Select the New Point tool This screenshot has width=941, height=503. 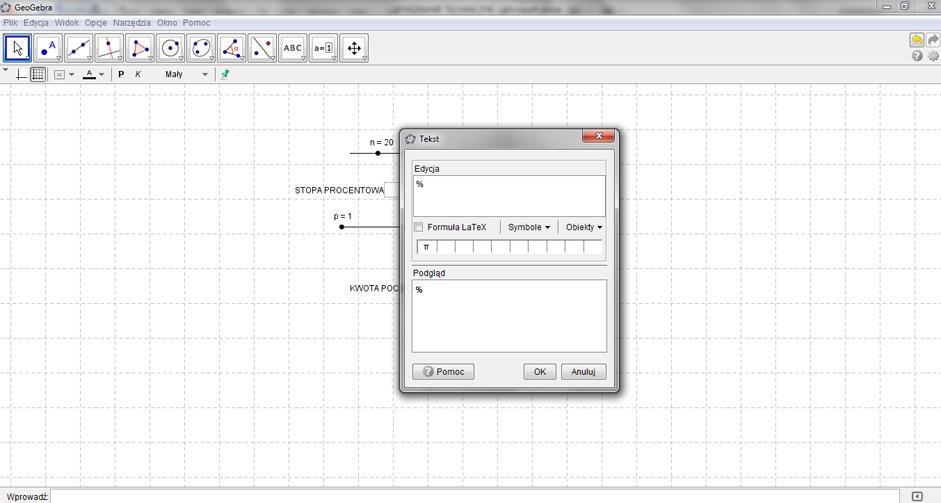pos(48,48)
